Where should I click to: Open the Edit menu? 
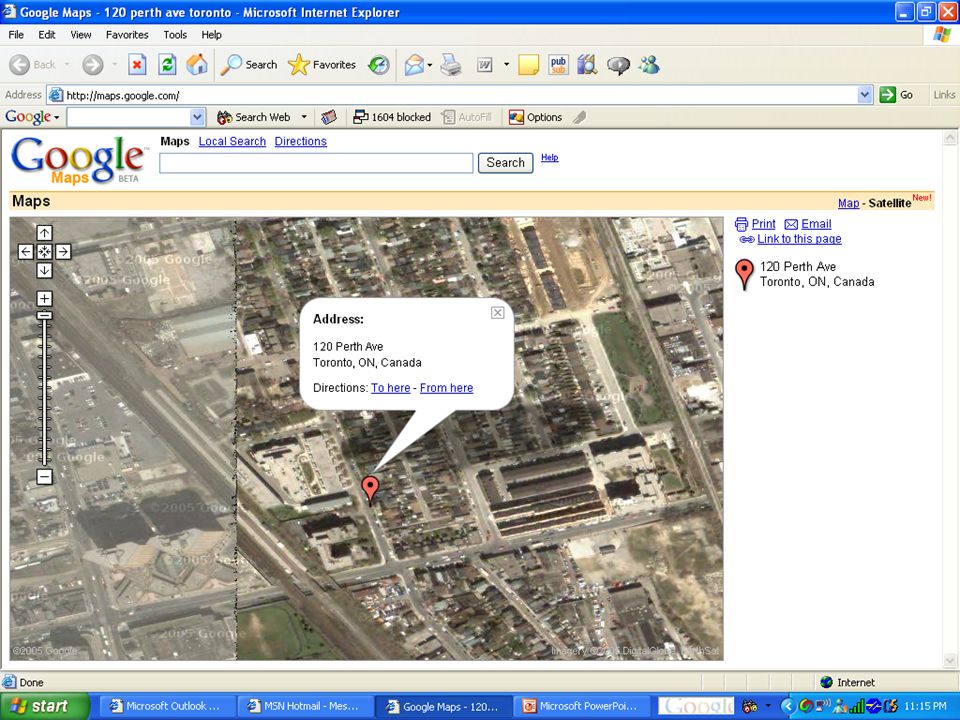[47, 35]
